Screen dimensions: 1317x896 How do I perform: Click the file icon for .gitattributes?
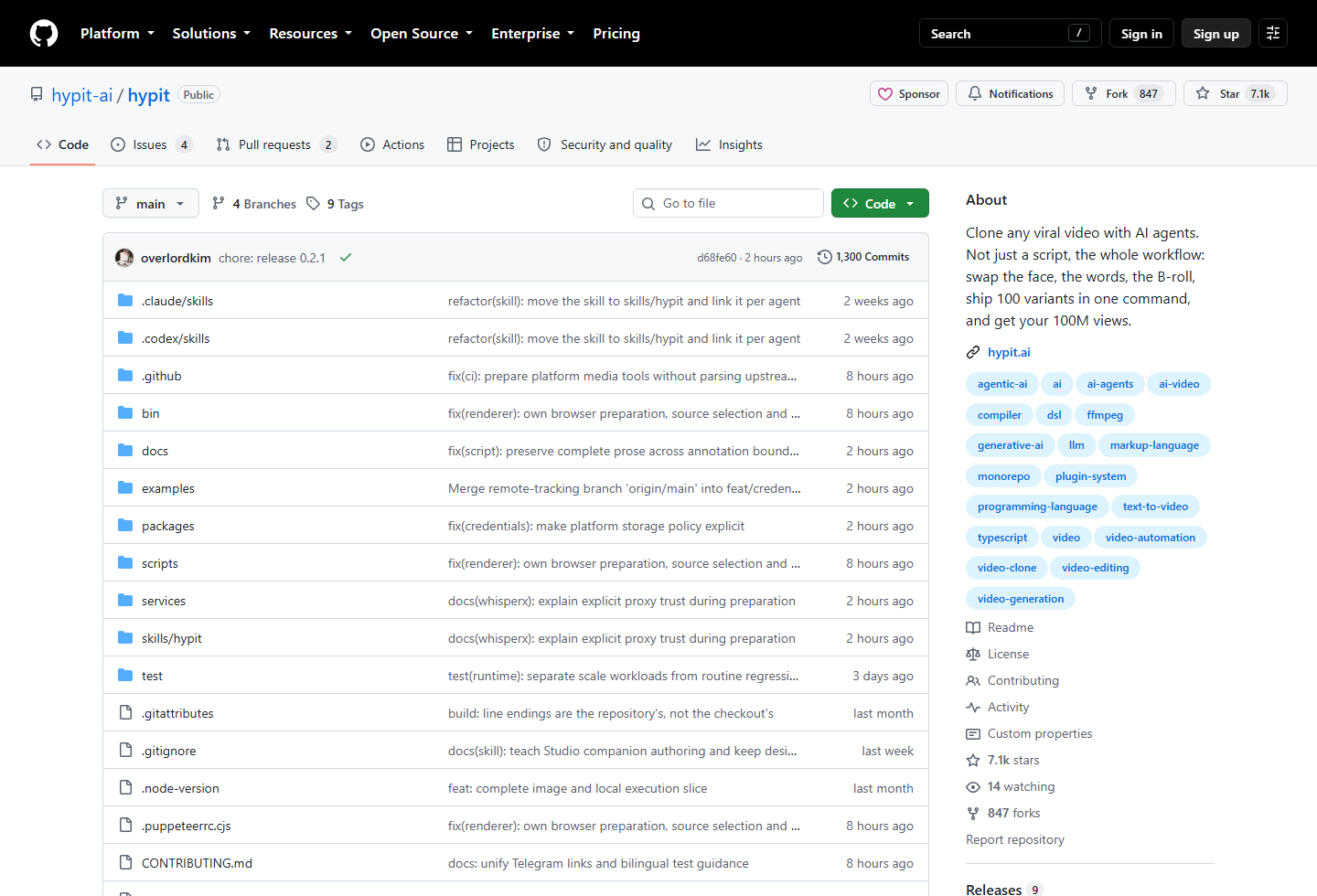coord(125,713)
